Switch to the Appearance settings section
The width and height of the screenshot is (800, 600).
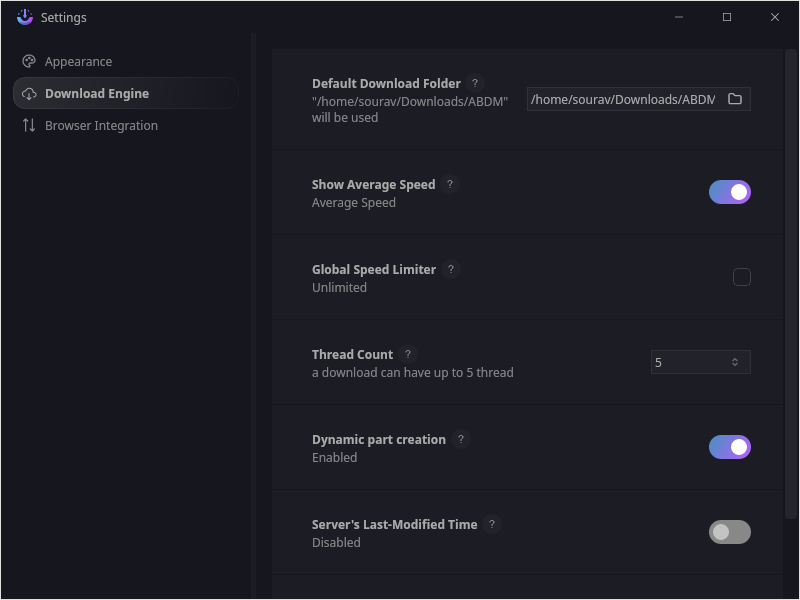click(78, 61)
